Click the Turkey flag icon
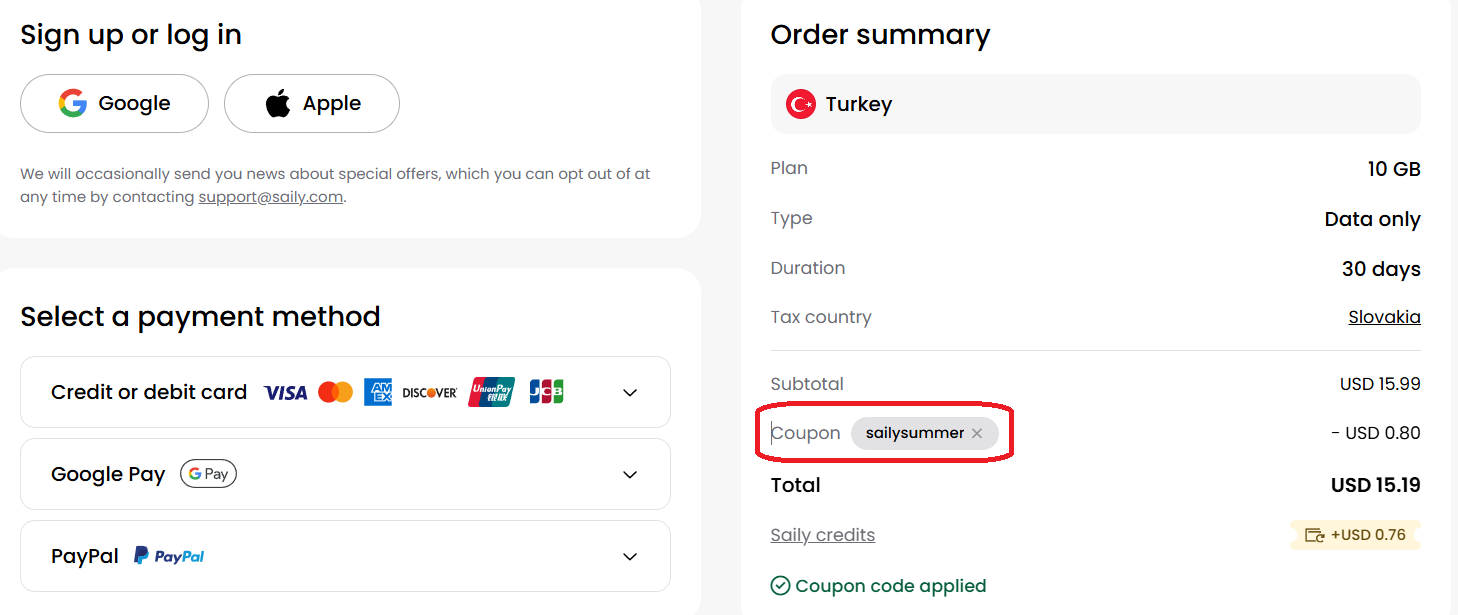Image resolution: width=1458 pixels, height=615 pixels. point(800,104)
